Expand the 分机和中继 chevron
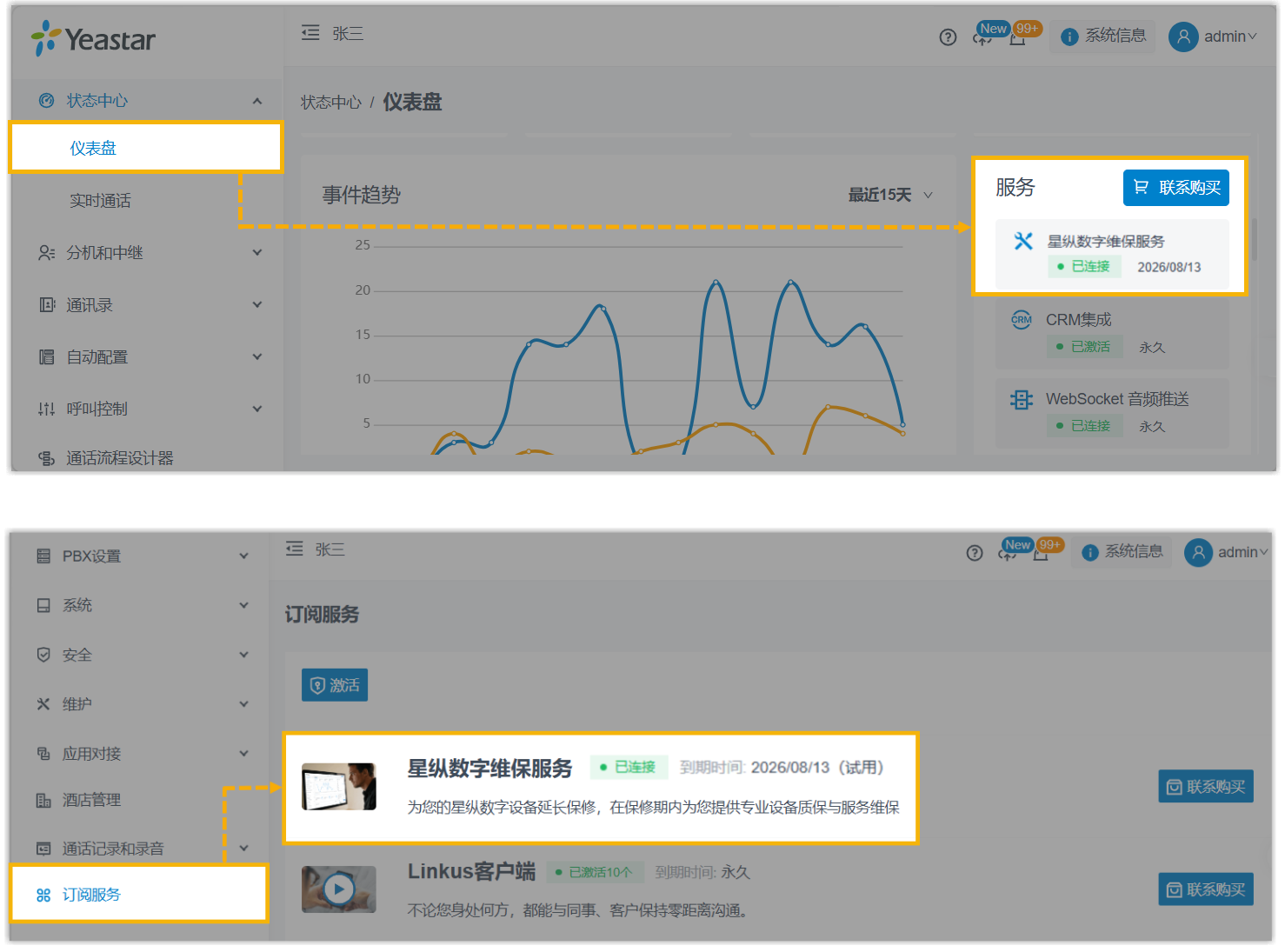 (257, 253)
